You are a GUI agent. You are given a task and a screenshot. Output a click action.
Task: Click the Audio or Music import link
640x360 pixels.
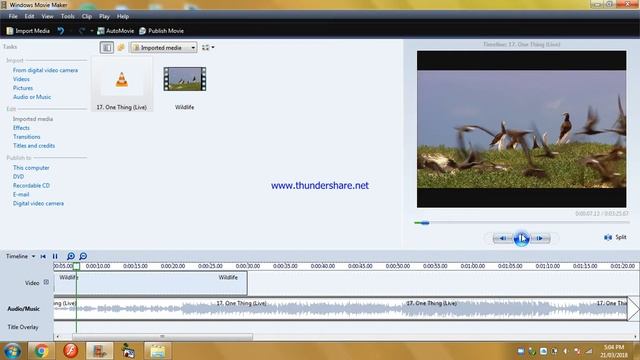32,97
